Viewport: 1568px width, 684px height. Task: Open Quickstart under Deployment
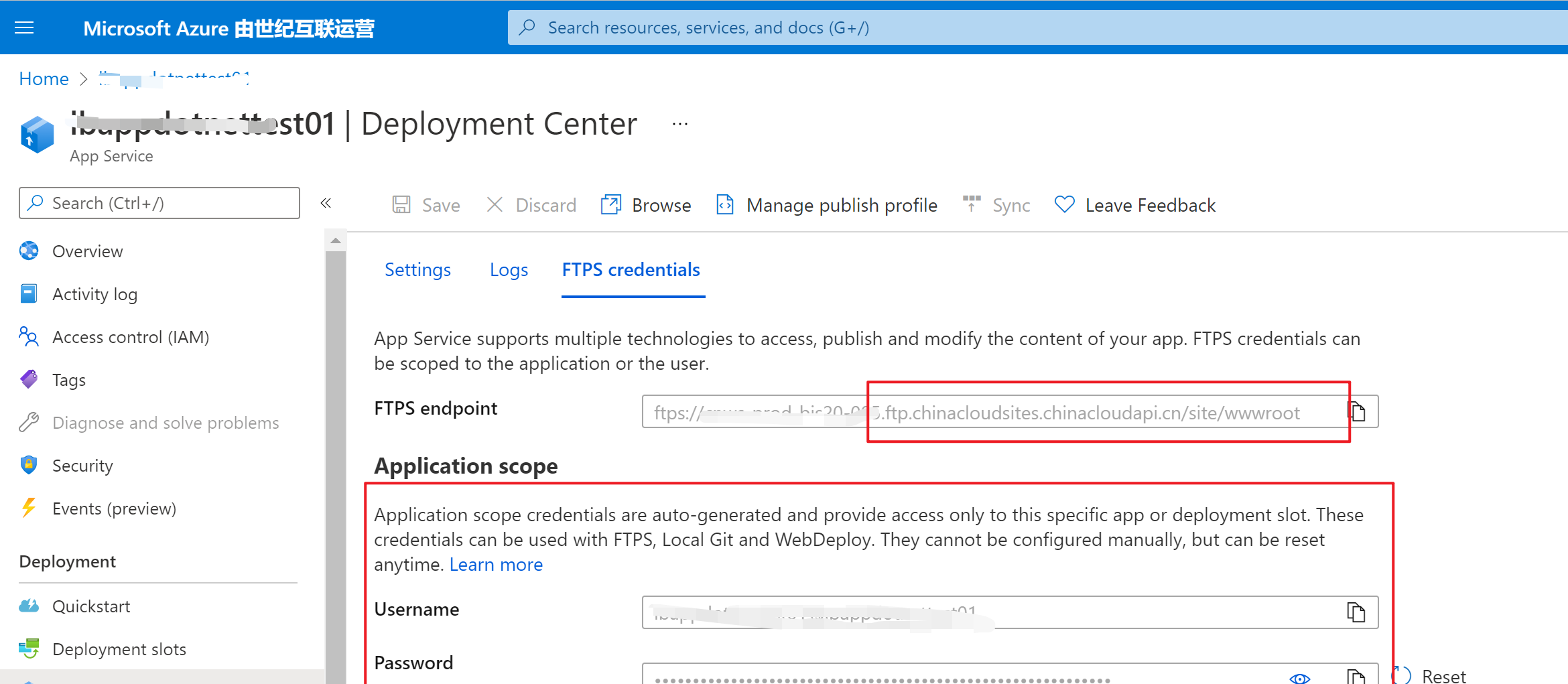pyautogui.click(x=91, y=606)
